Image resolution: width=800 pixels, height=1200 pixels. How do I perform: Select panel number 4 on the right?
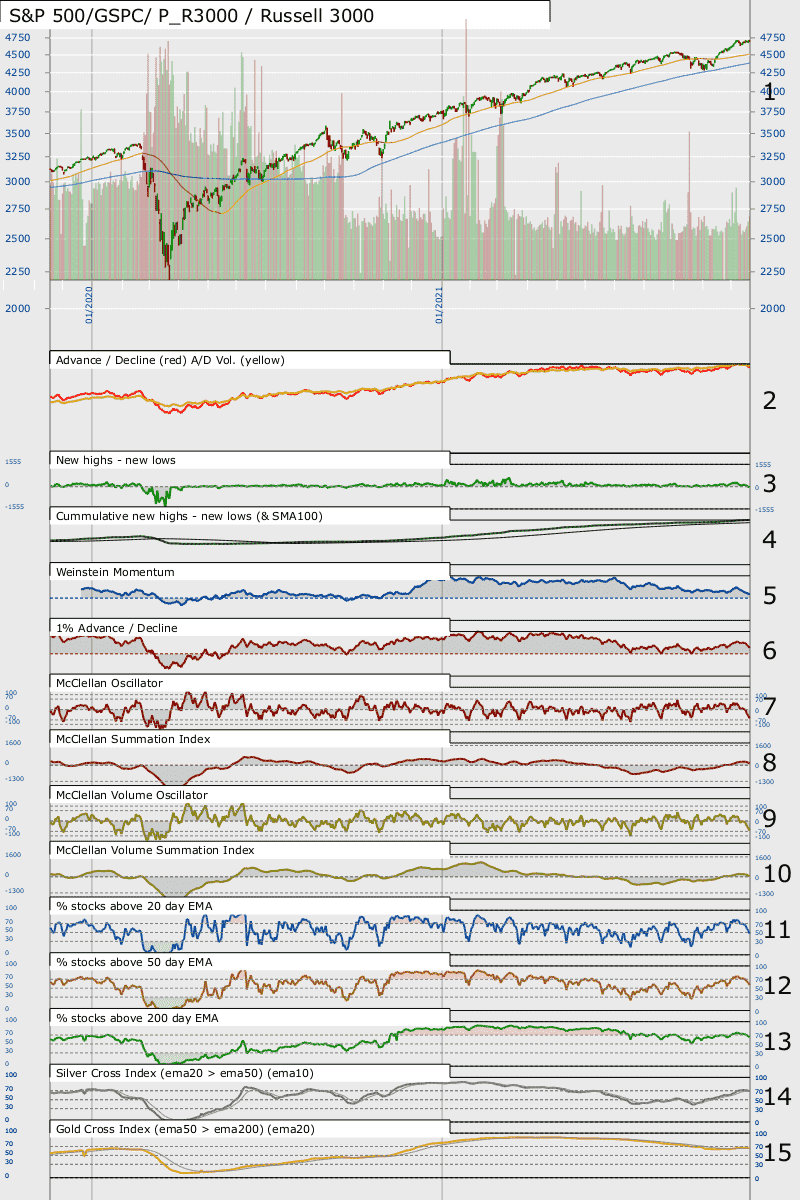tap(769, 540)
